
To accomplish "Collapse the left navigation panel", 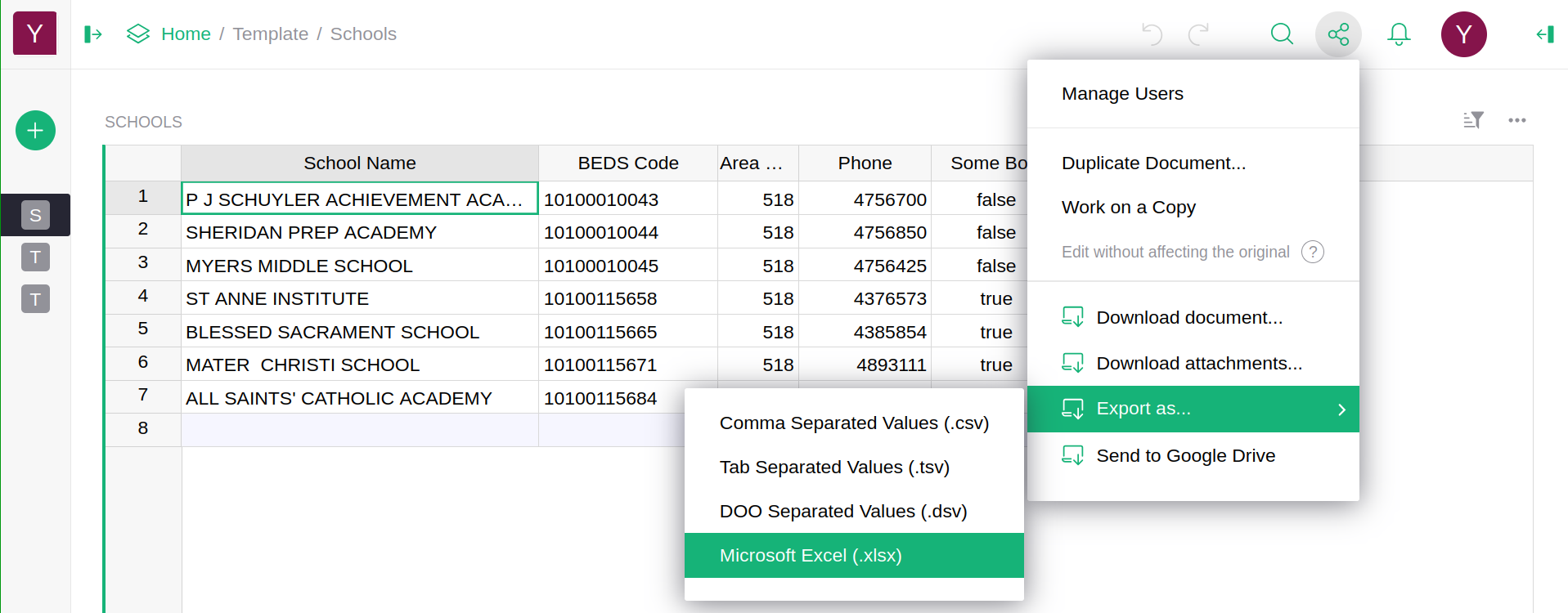I will 93,34.
